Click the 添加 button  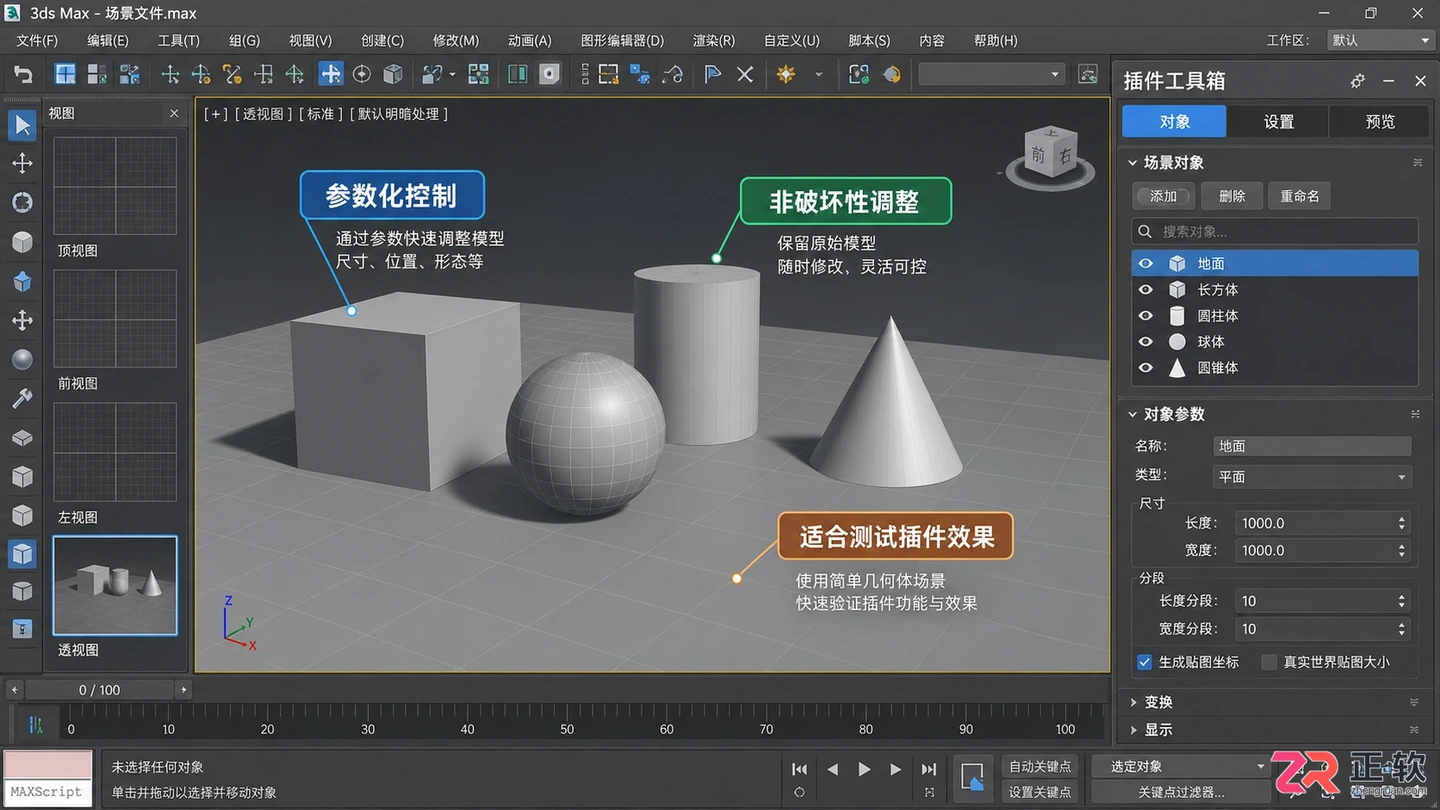(1163, 196)
